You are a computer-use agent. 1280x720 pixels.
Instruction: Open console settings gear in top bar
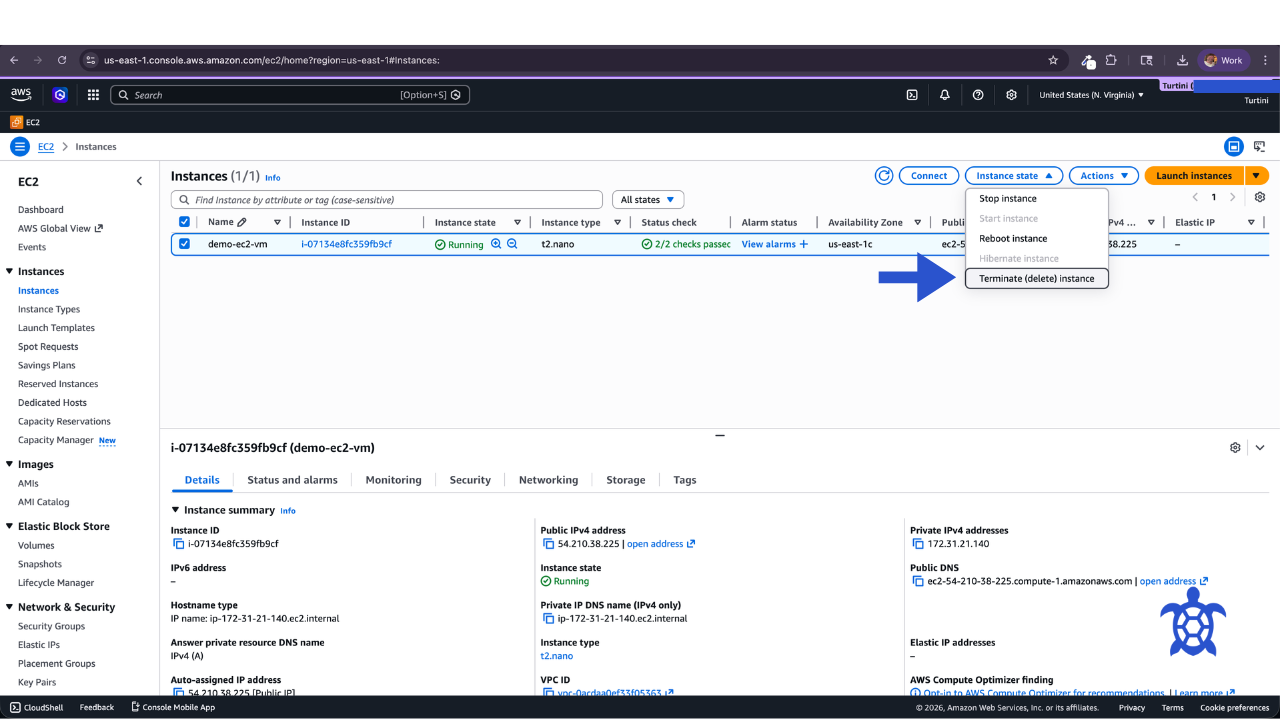coord(1011,95)
